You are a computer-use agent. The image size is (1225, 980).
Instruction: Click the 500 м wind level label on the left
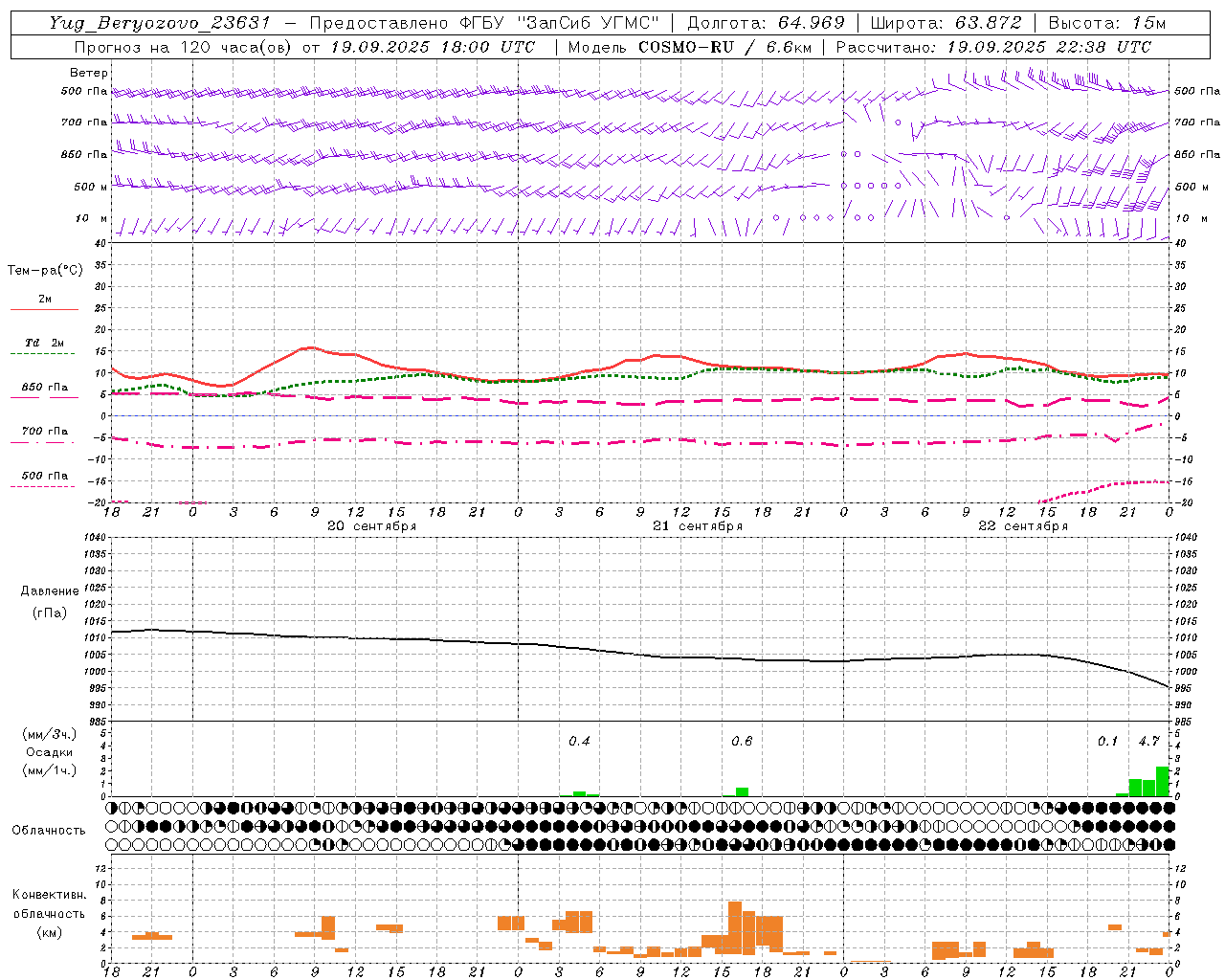pyautogui.click(x=92, y=187)
